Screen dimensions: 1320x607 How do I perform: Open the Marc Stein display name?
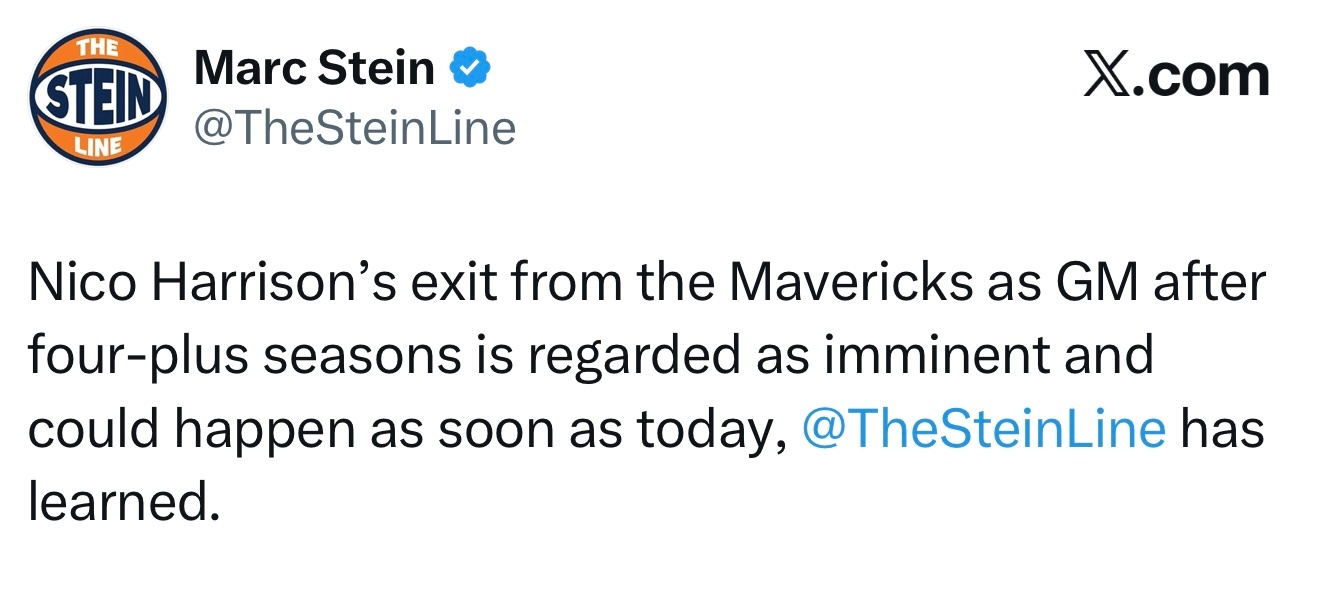click(314, 69)
